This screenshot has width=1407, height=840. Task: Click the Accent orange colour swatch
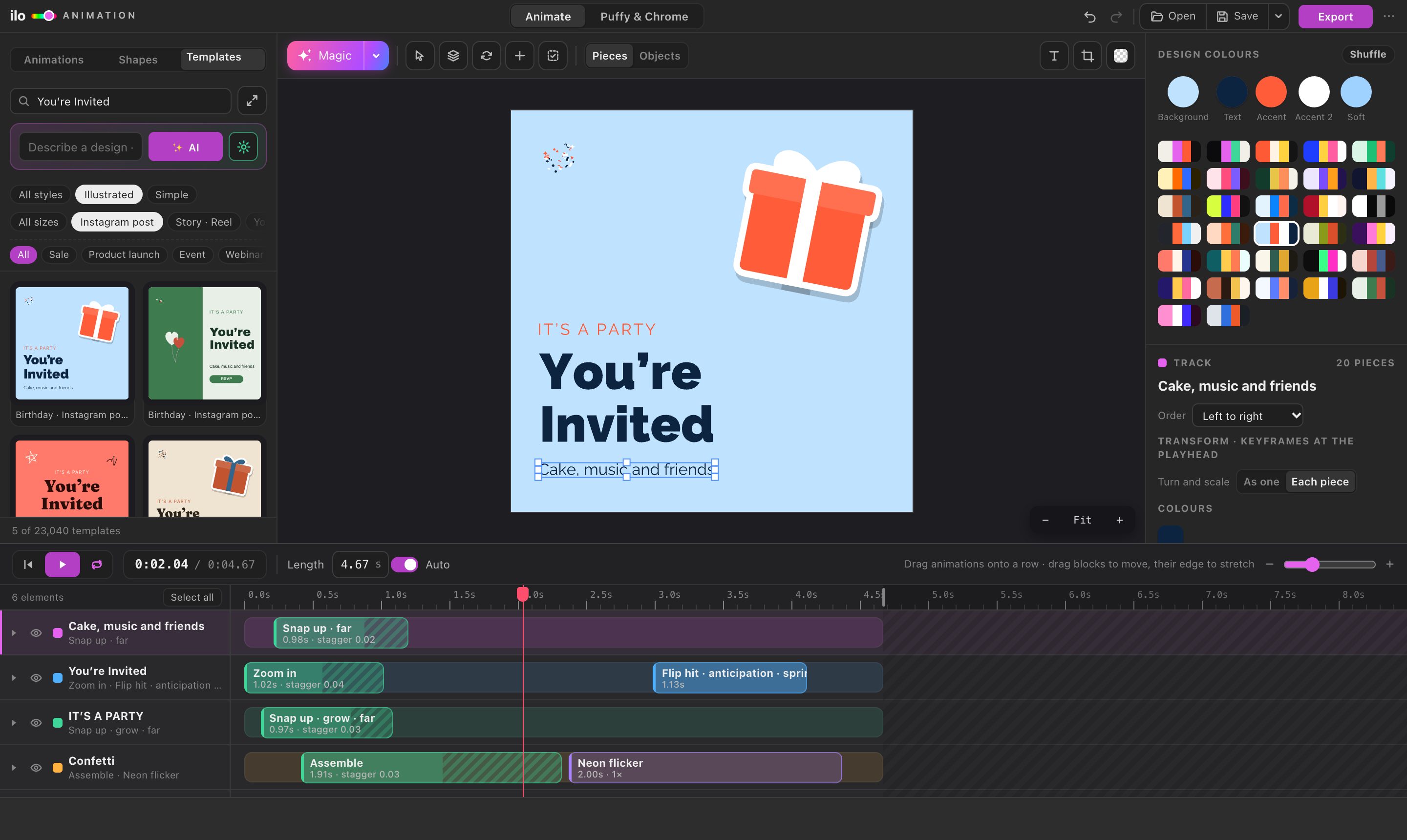click(x=1271, y=92)
